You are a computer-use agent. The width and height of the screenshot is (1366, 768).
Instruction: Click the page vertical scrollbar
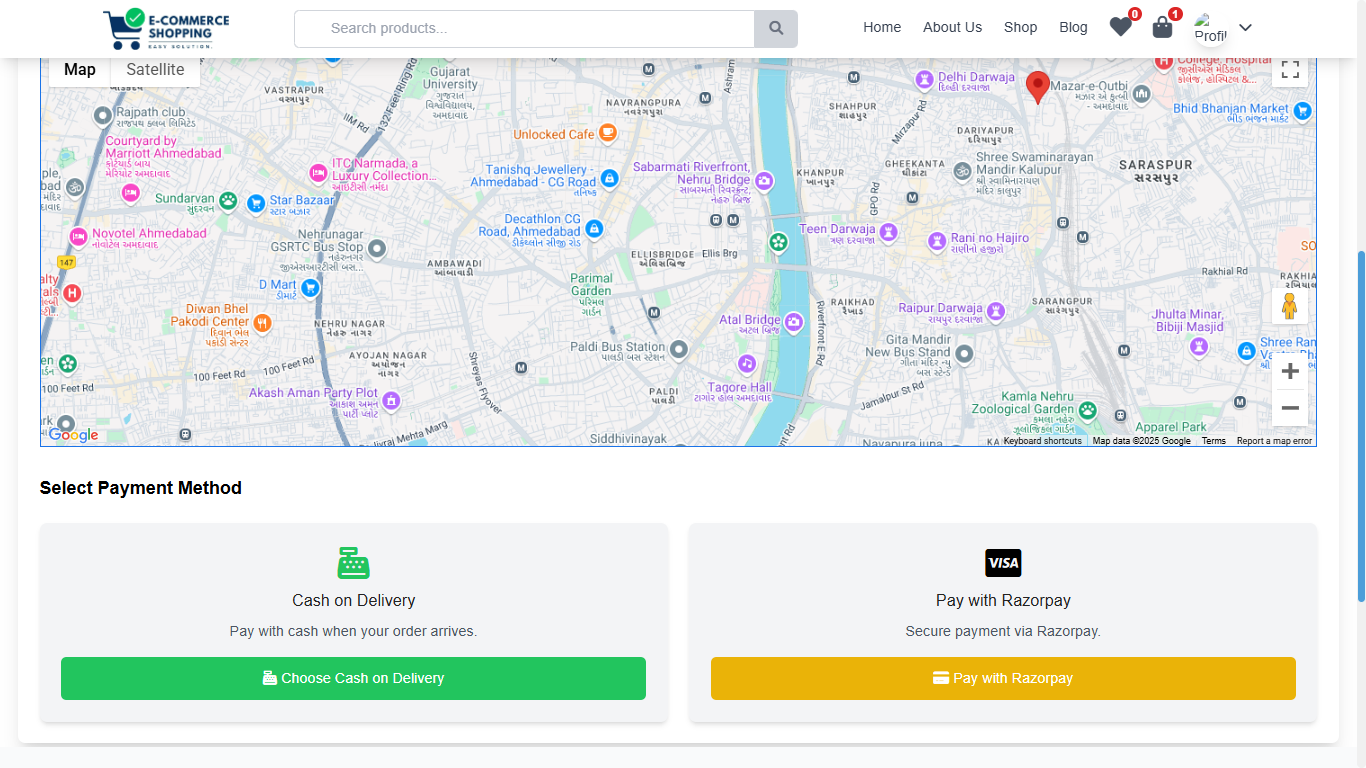pyautogui.click(x=1360, y=425)
